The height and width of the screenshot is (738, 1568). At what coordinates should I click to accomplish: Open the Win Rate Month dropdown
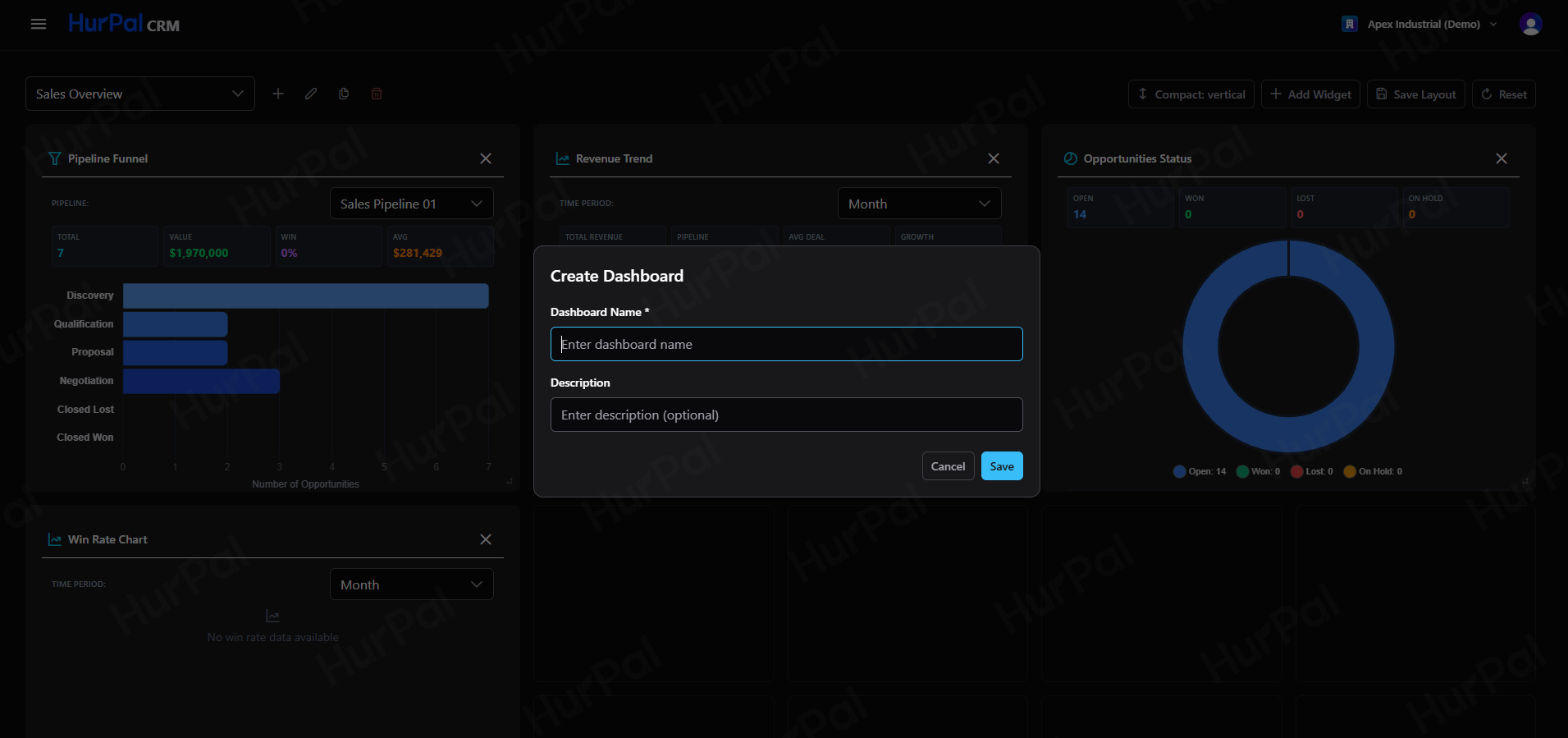click(x=411, y=584)
